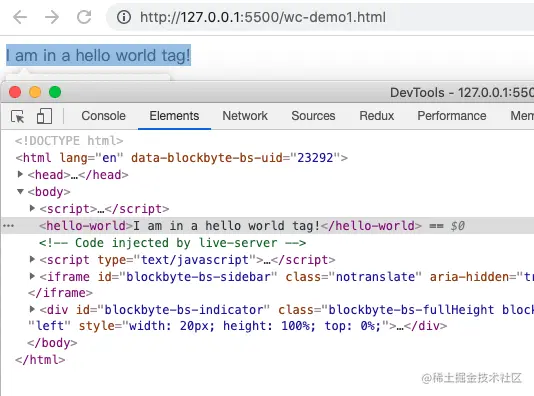Screen dimensions: 534x396
Task: Select the DOCTYPE html line
Action: pos(69,141)
